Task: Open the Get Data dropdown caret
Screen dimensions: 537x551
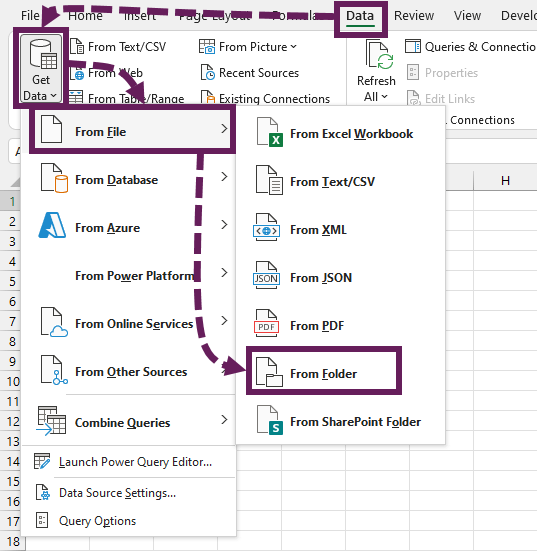Action: click(x=53, y=95)
